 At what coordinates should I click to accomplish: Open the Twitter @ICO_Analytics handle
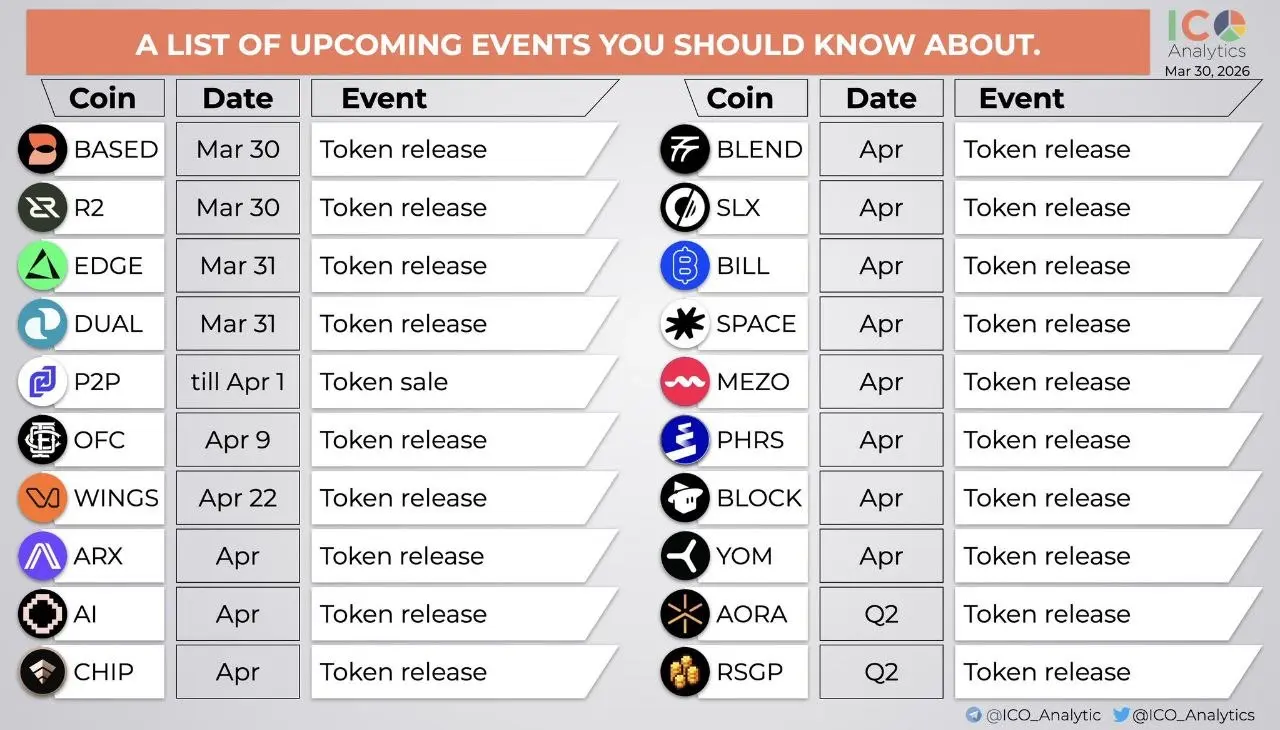tap(1184, 715)
